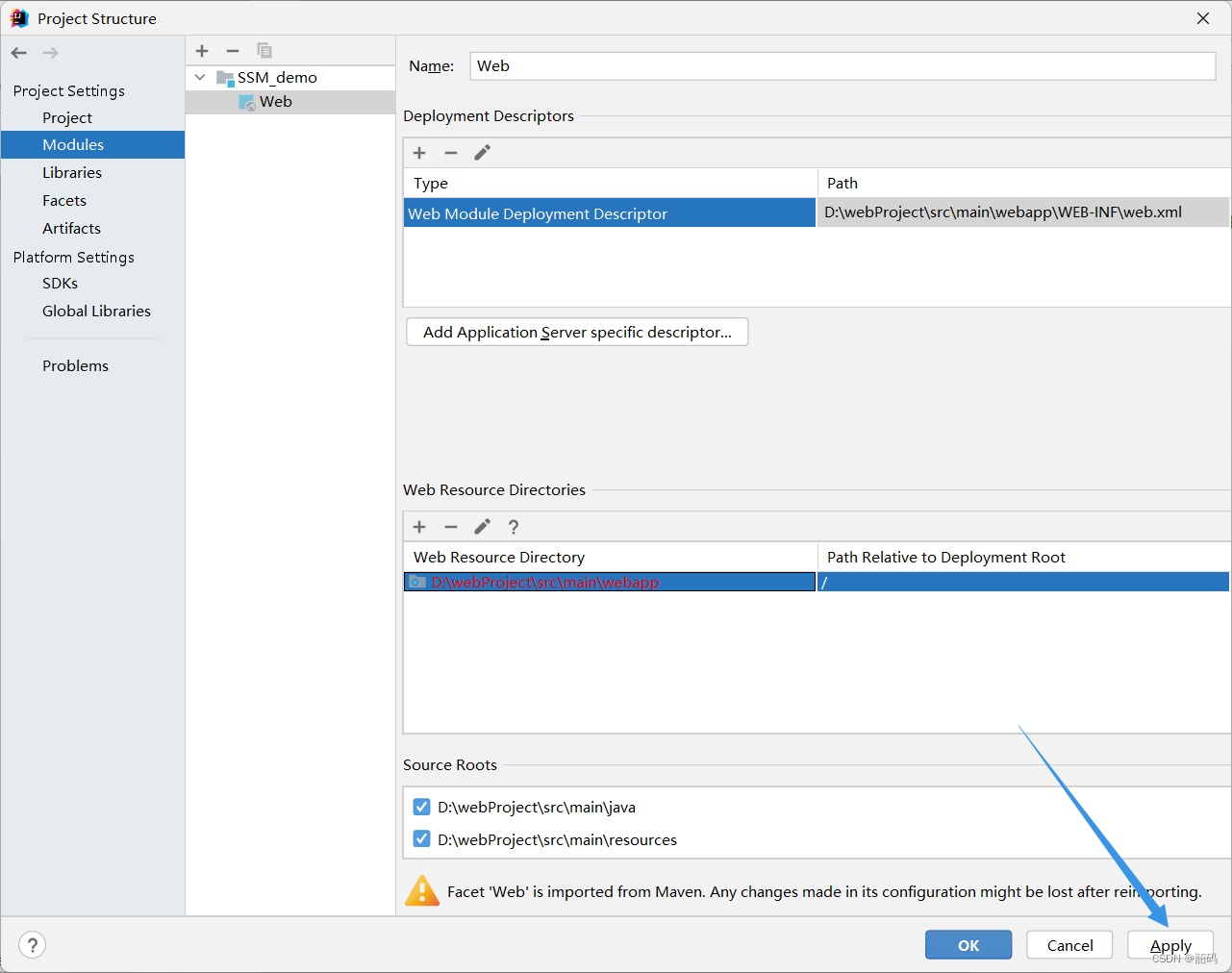Add a new module with plus icon

click(202, 51)
